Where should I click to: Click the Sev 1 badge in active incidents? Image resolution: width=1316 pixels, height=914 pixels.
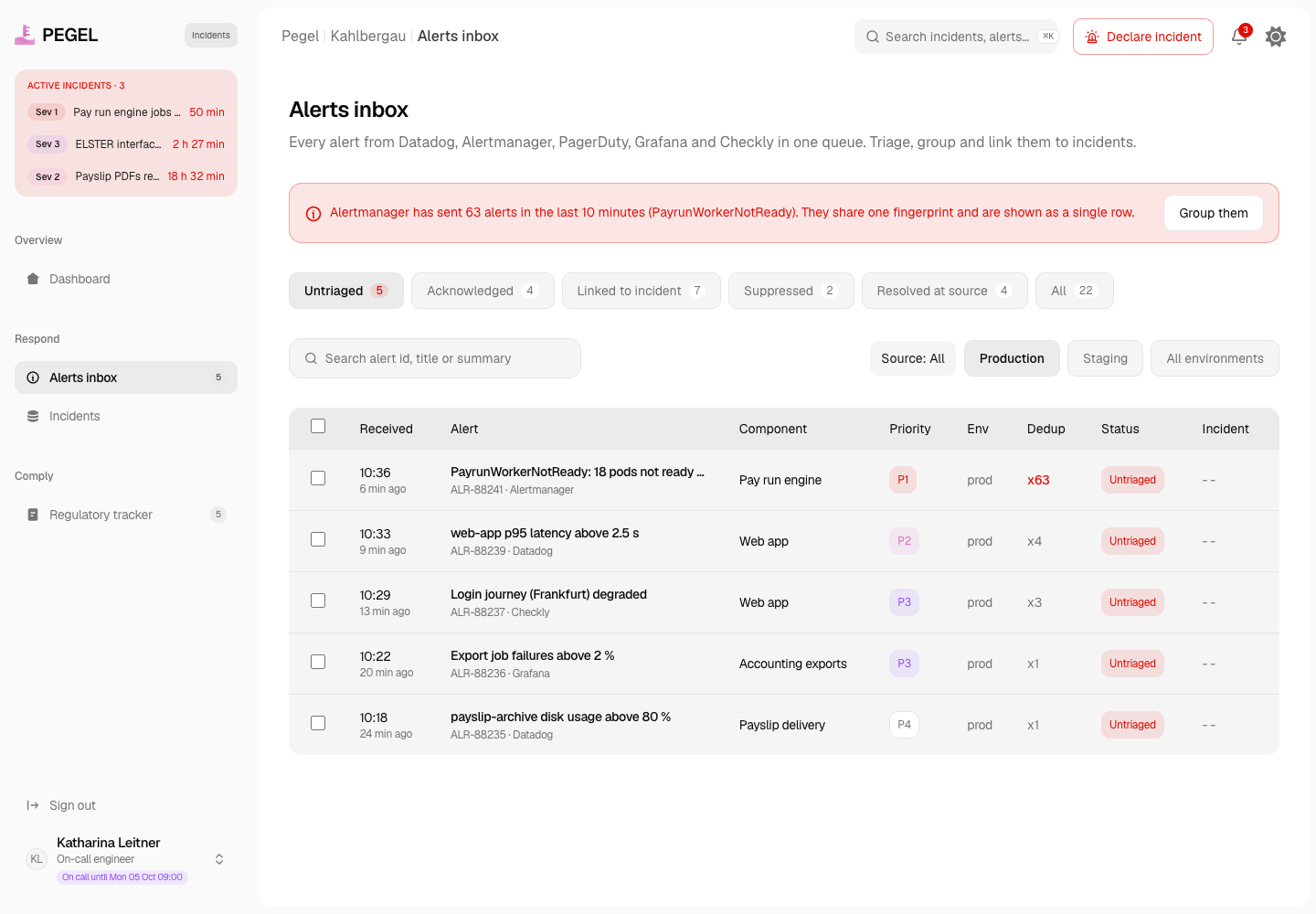click(x=47, y=112)
